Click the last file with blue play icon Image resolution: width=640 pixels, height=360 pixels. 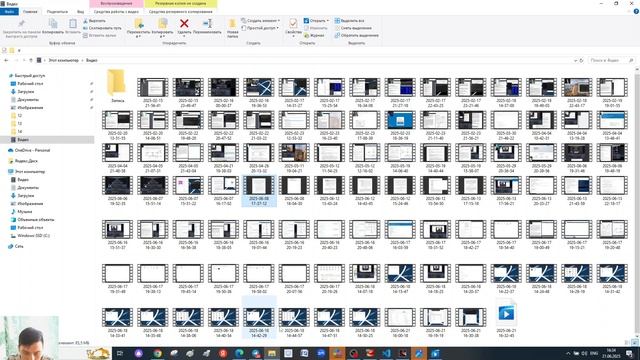[506, 313]
